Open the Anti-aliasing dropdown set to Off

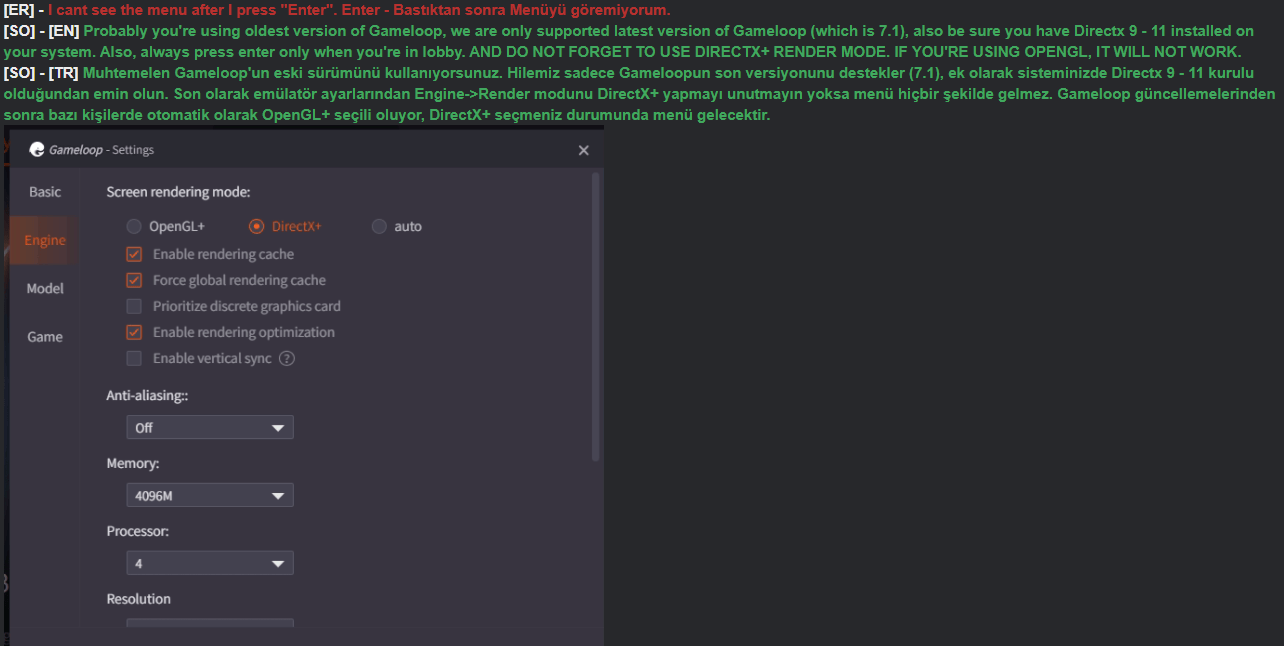[x=210, y=427]
